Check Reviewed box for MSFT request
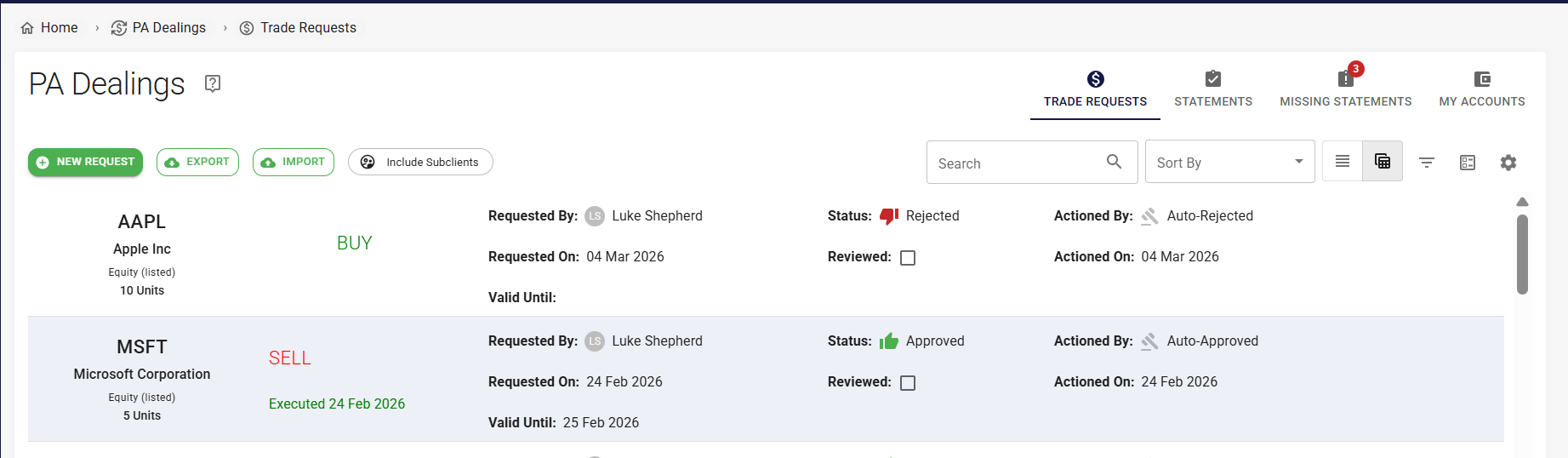1568x458 pixels. pos(908,383)
